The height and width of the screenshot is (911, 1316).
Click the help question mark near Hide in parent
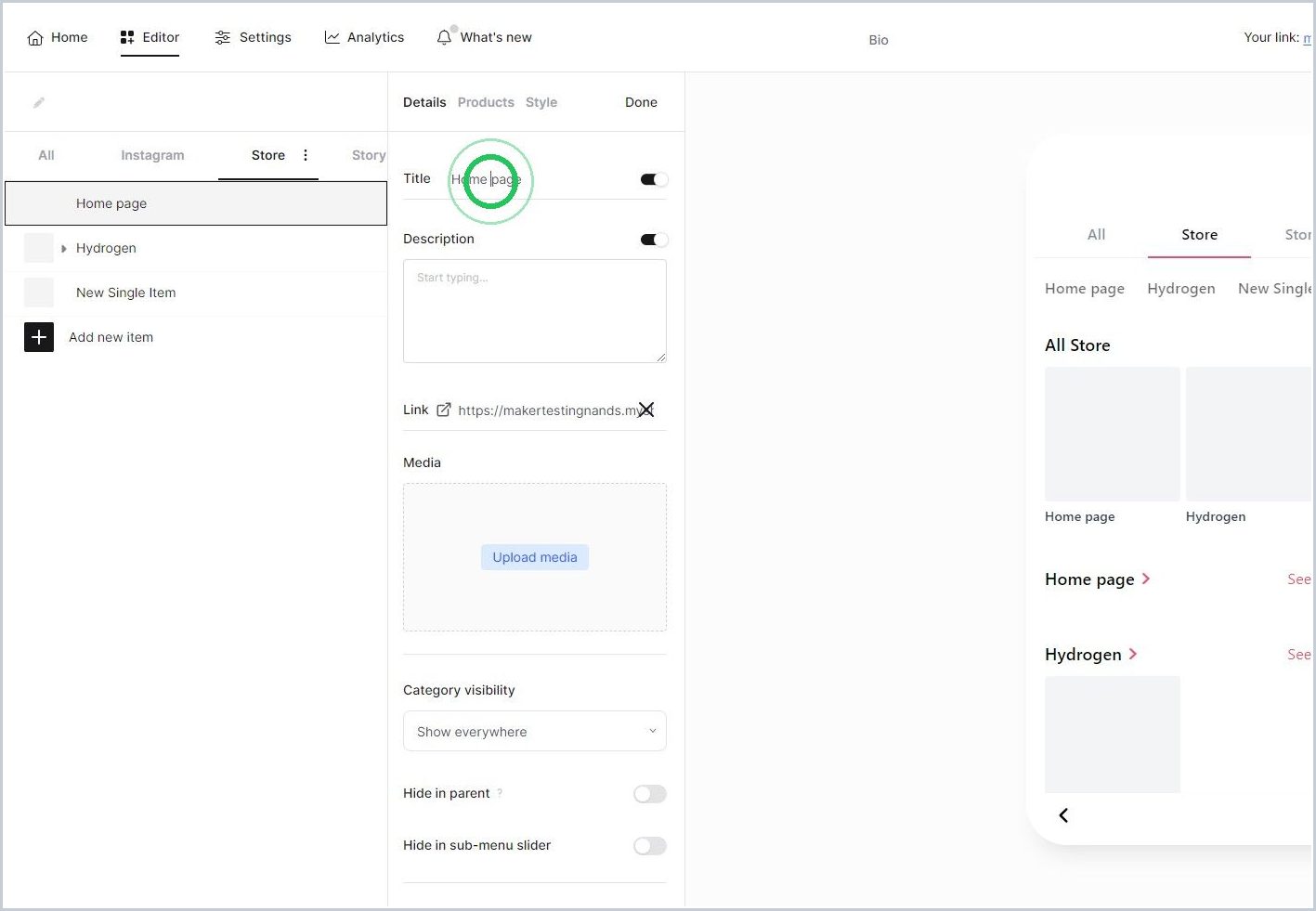click(x=500, y=793)
